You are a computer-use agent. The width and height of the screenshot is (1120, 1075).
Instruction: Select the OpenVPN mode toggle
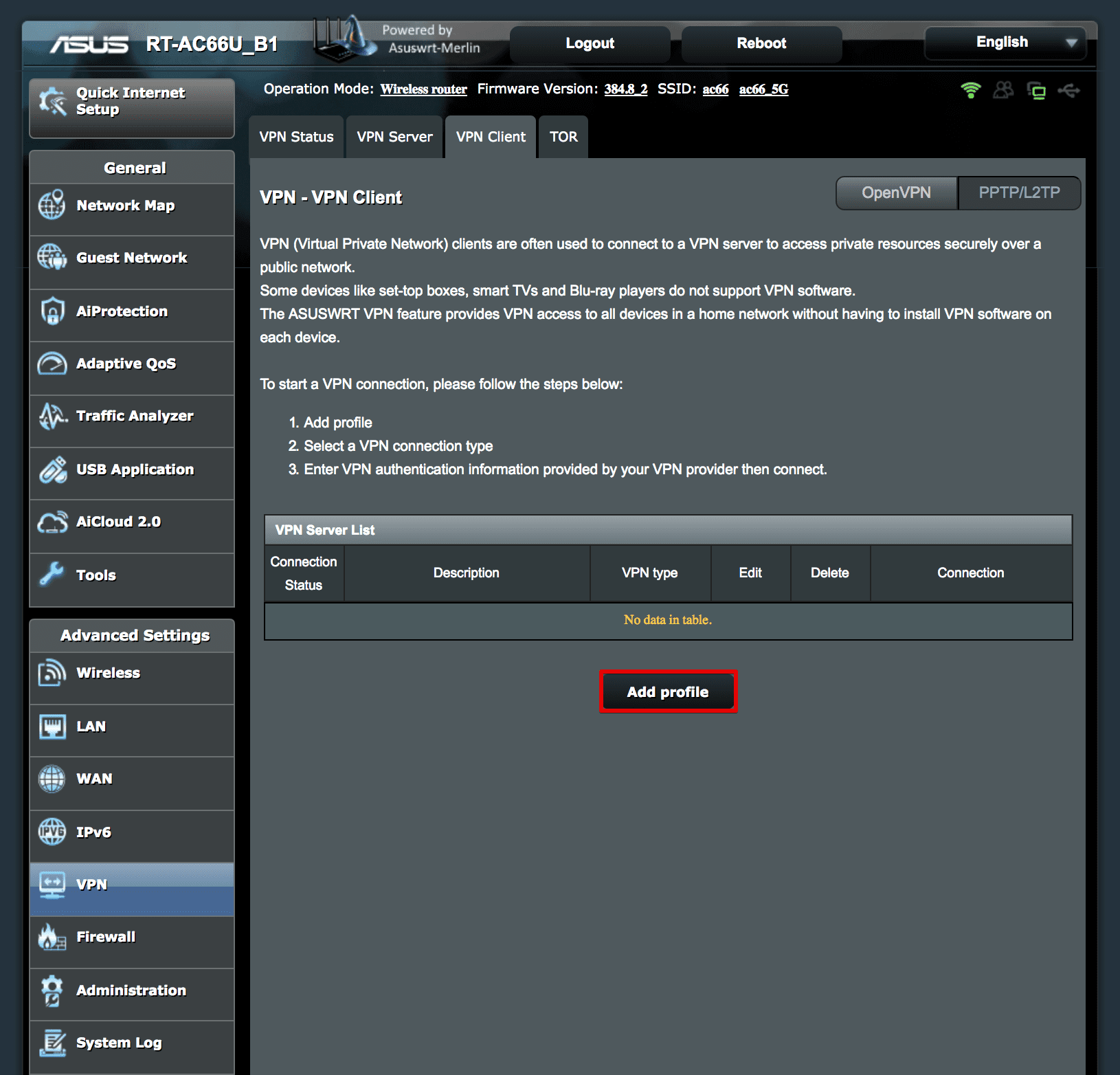pos(896,193)
